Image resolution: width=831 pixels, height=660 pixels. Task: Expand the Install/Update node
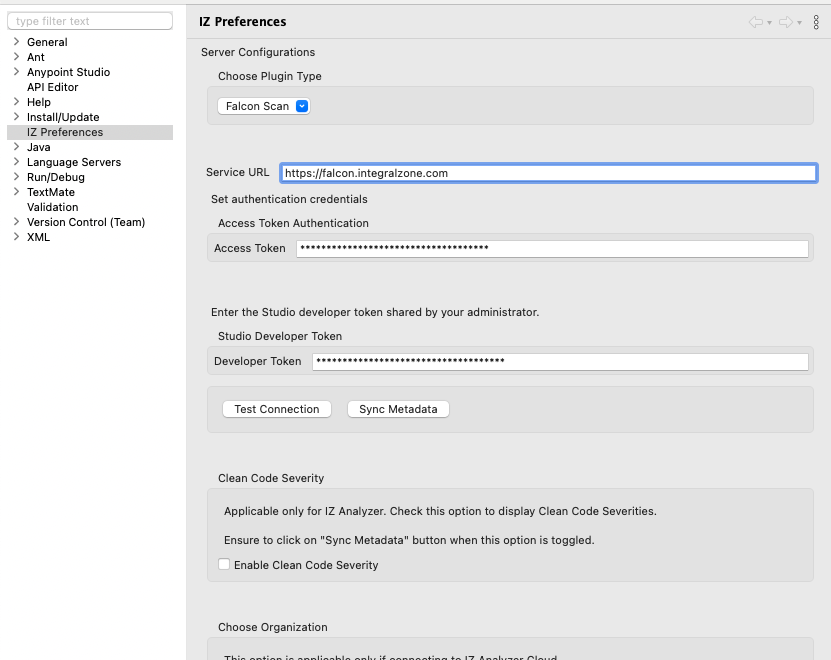click(x=16, y=117)
